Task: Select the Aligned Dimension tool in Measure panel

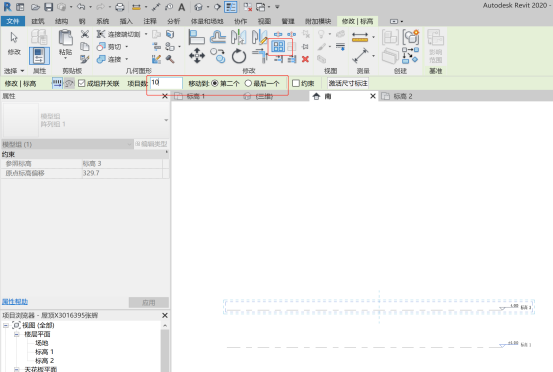Action: (360, 56)
